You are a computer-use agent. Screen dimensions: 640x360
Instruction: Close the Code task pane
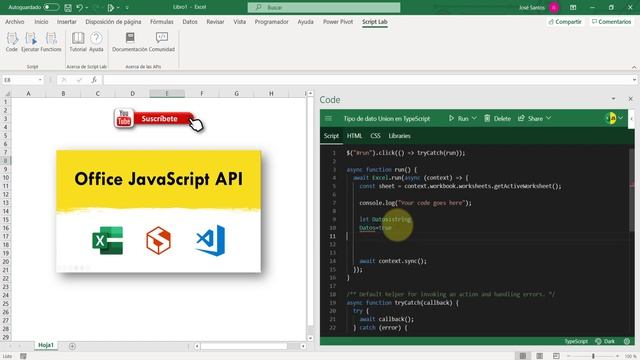pos(631,99)
